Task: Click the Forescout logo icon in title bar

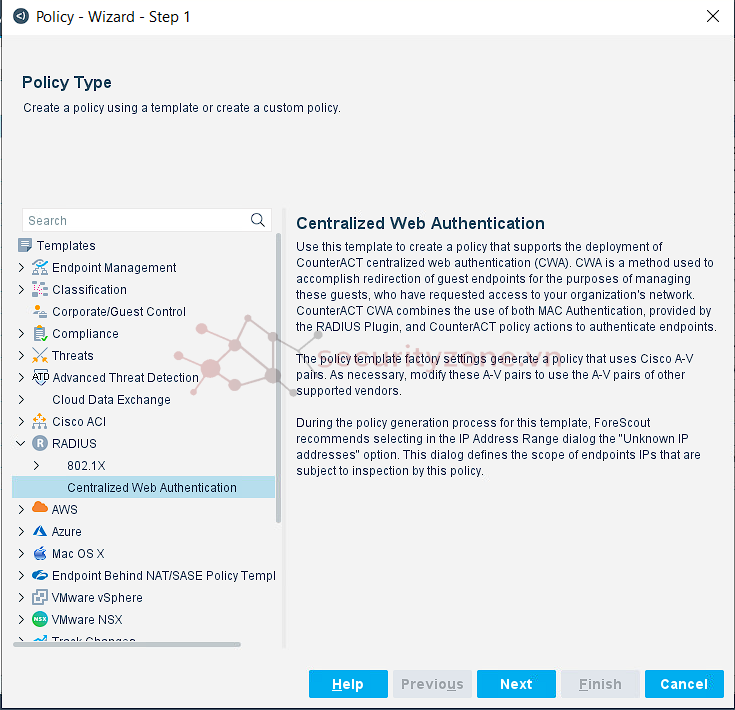Action: (21, 16)
